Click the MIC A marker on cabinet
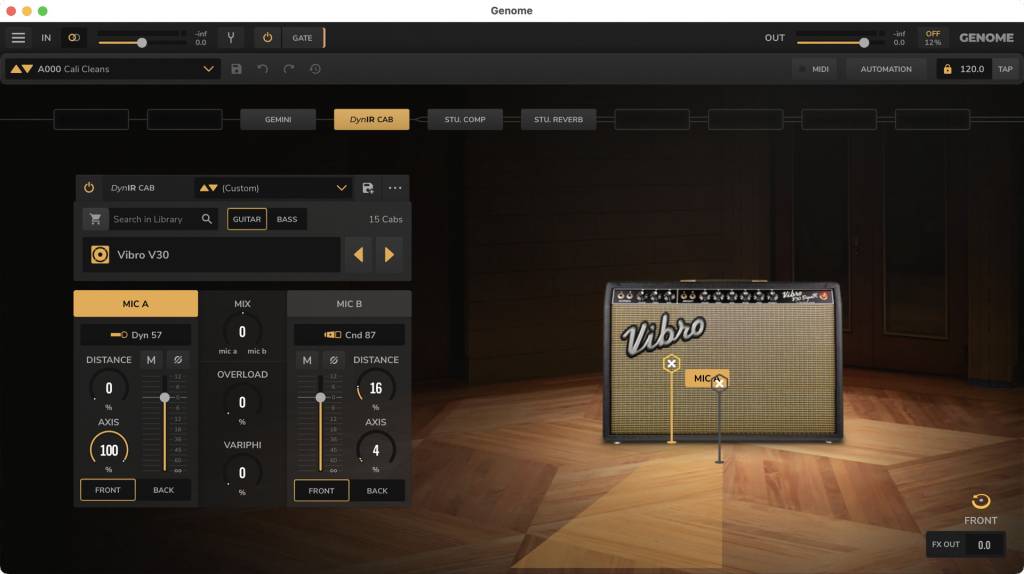The height and width of the screenshot is (574, 1024). (x=707, y=378)
